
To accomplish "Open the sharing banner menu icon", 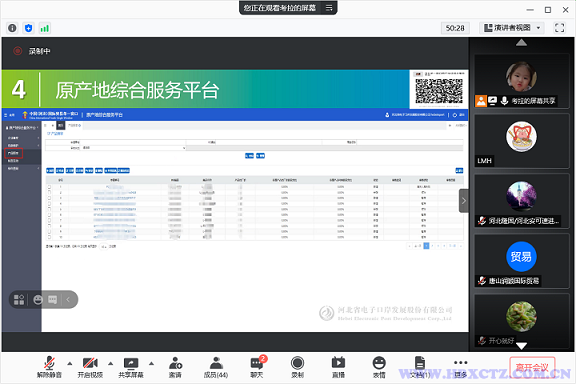I will [x=329, y=8].
